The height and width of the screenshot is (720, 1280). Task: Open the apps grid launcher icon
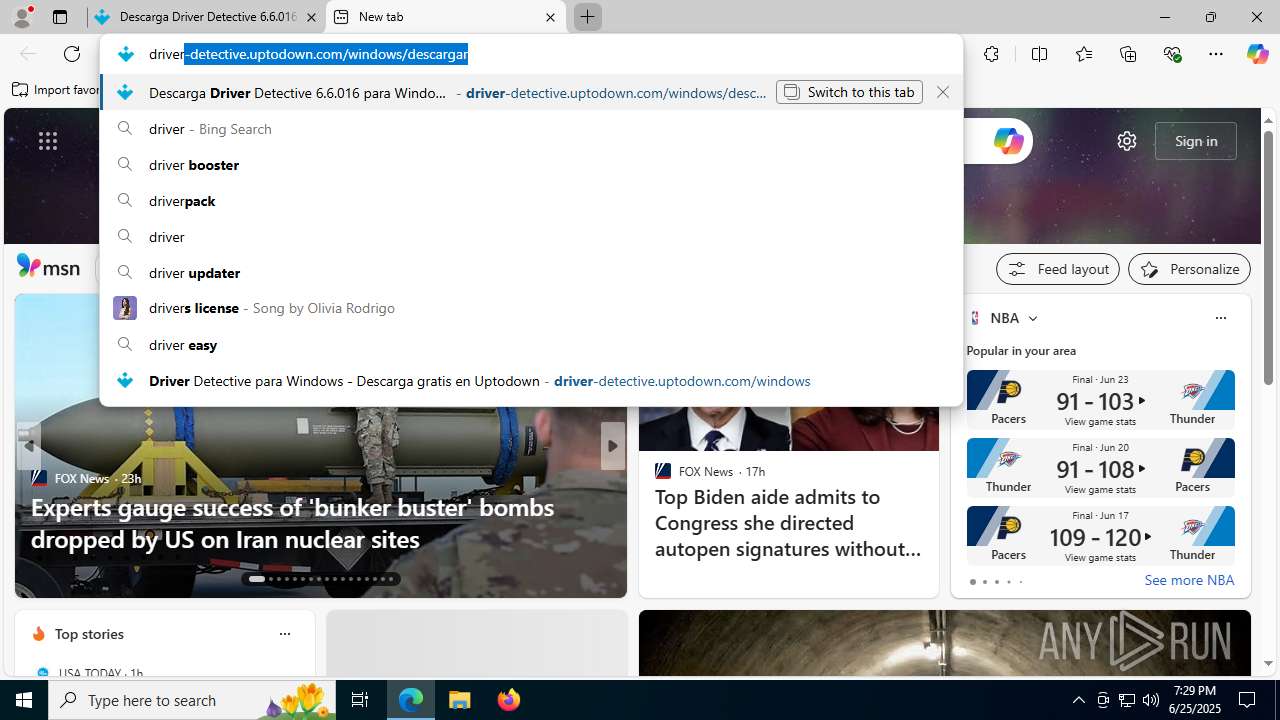(x=48, y=141)
